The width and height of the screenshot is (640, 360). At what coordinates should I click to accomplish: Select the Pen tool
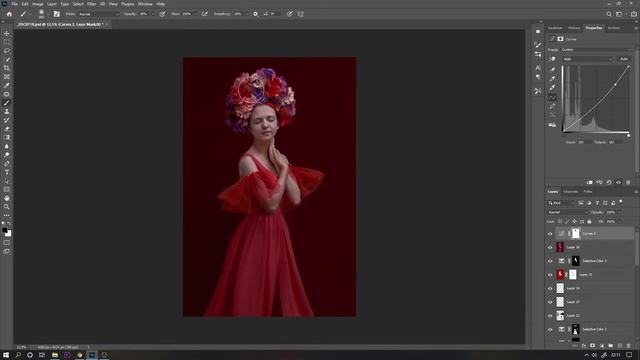click(x=7, y=164)
